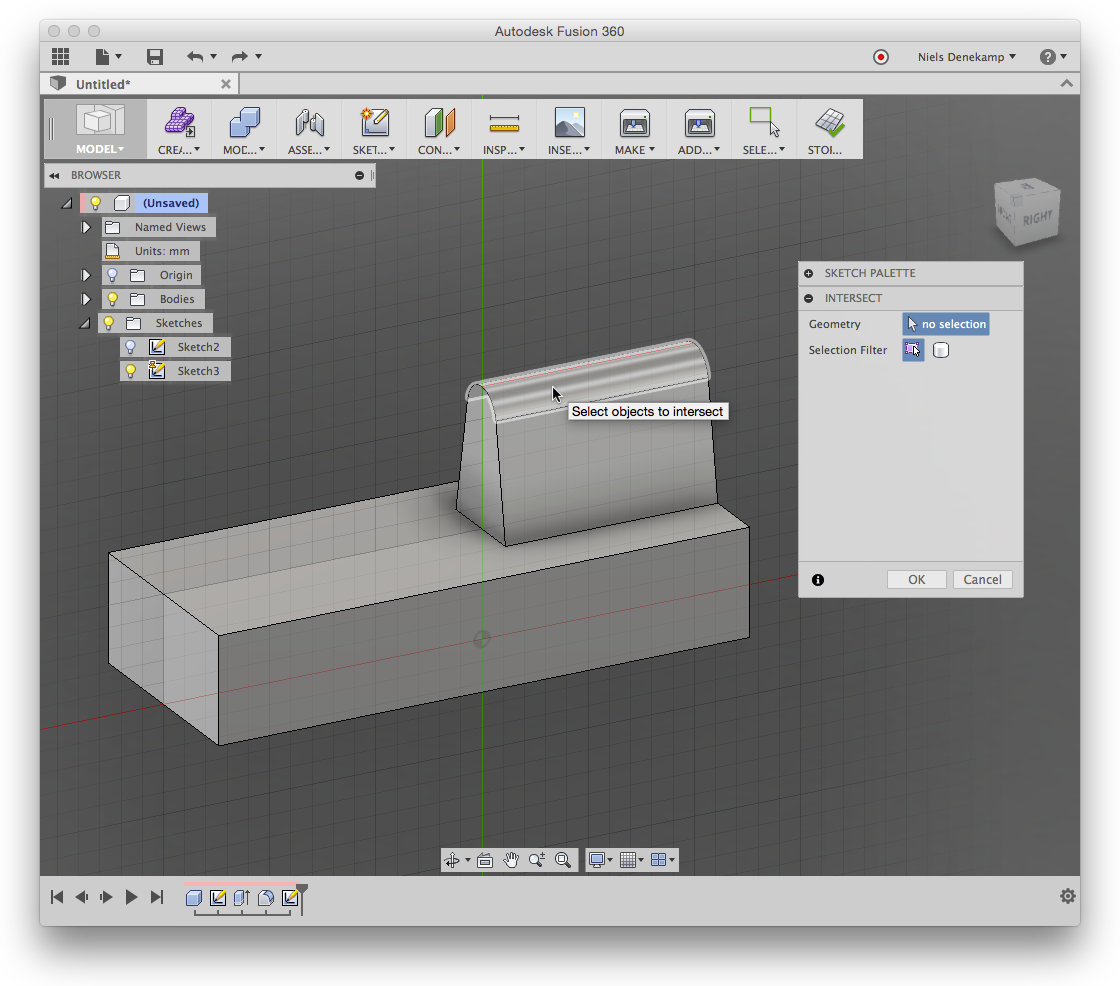Switch to the Model workspace menu
The width and height of the screenshot is (1120, 986).
pyautogui.click(x=98, y=148)
